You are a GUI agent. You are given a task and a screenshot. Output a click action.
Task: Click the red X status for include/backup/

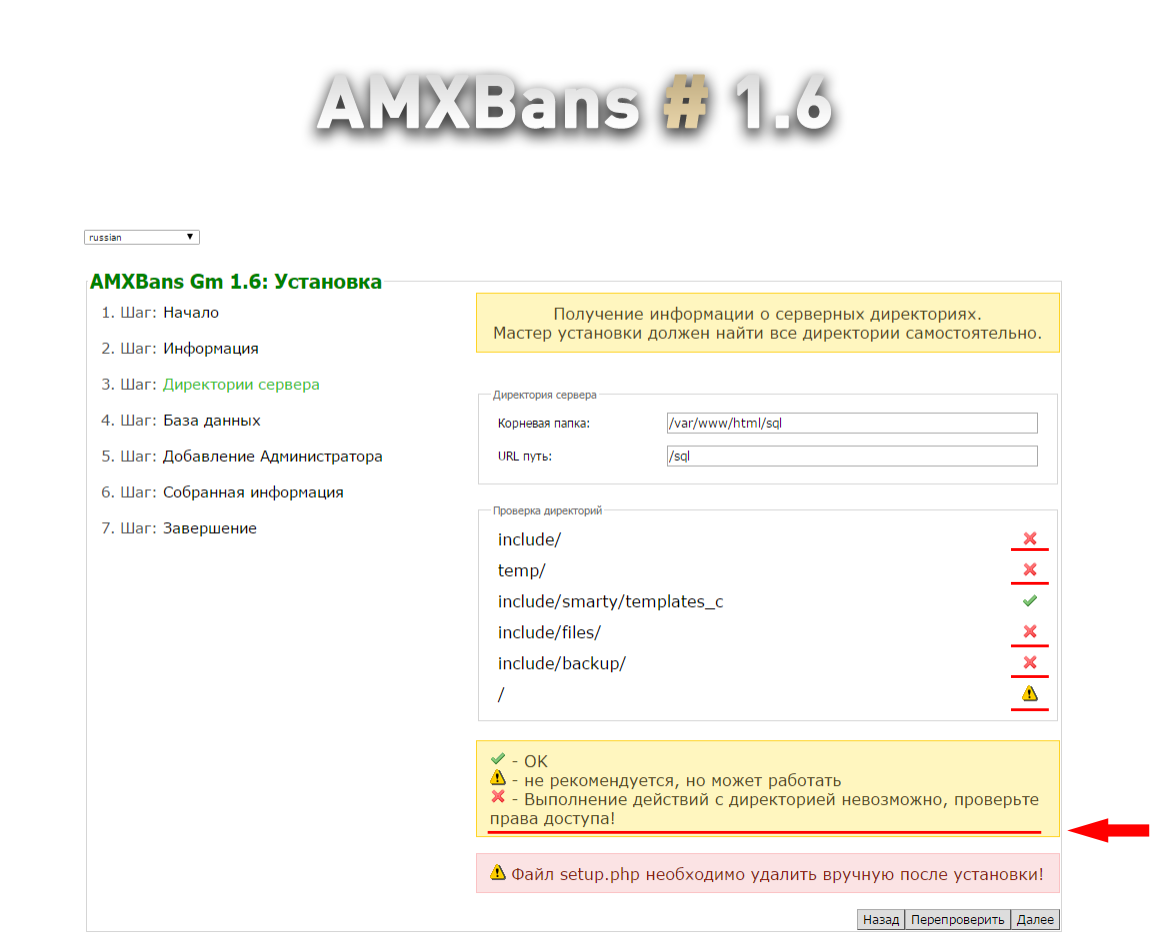pyautogui.click(x=1029, y=663)
